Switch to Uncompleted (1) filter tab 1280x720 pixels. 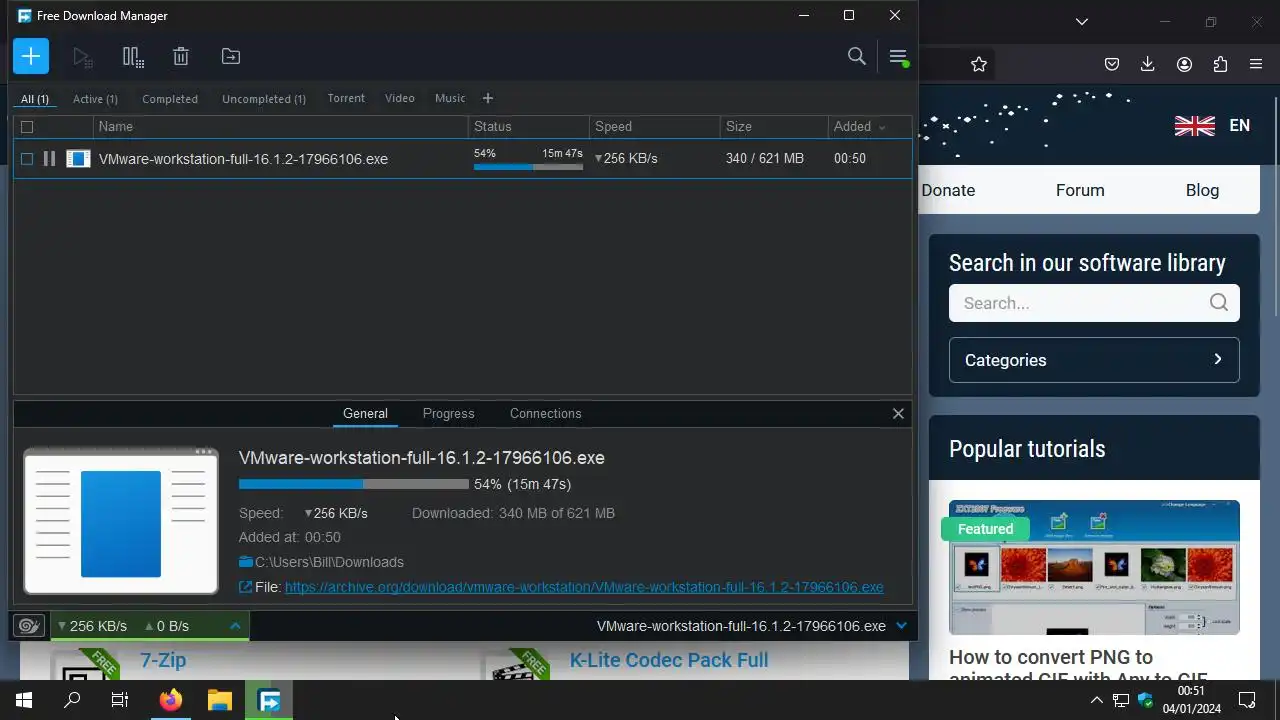(264, 99)
